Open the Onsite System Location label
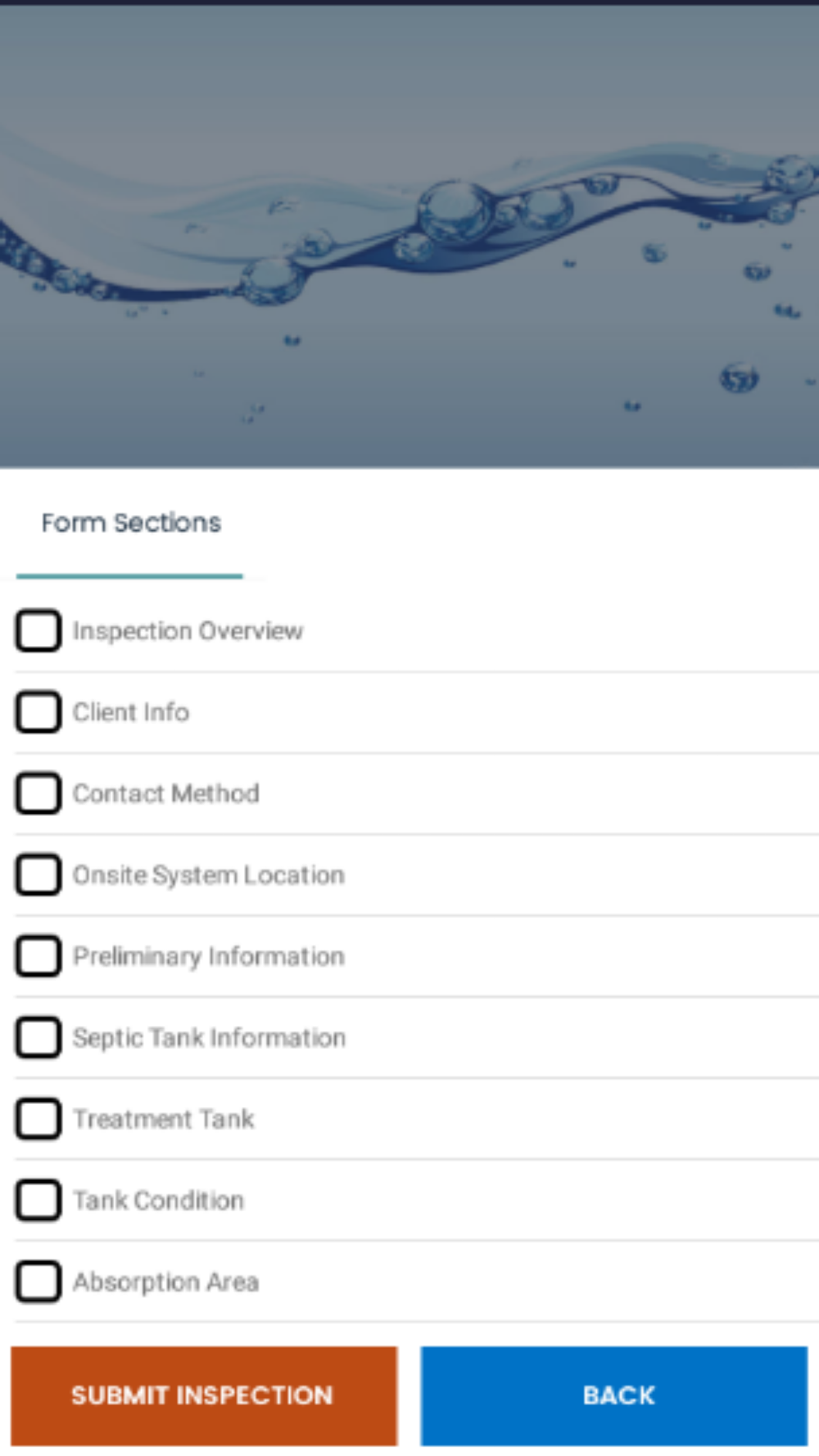The image size is (819, 1456). pyautogui.click(x=209, y=875)
